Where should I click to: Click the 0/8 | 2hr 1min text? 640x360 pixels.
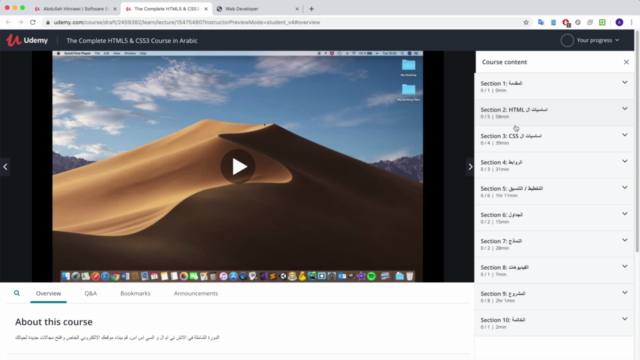[498, 301]
